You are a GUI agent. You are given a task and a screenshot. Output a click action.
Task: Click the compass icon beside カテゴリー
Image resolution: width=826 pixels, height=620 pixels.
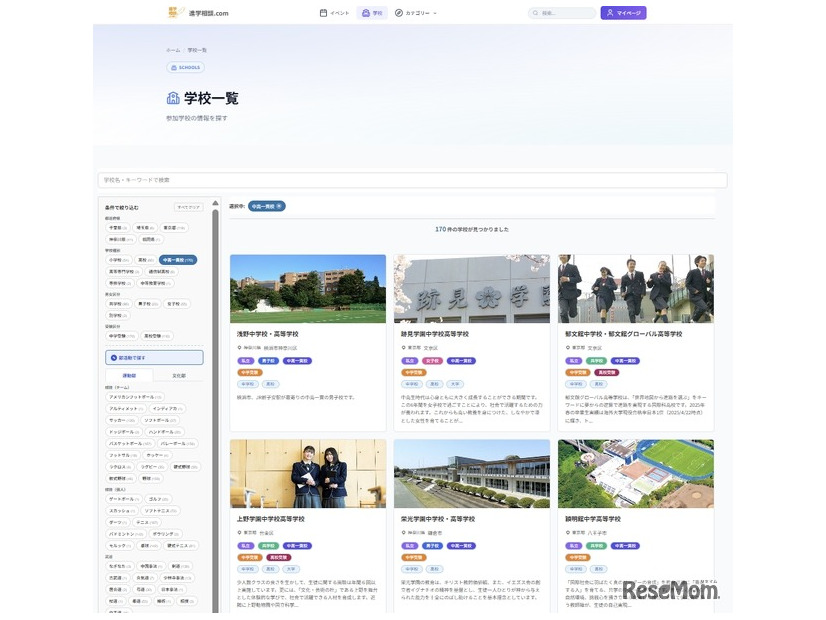coord(399,13)
